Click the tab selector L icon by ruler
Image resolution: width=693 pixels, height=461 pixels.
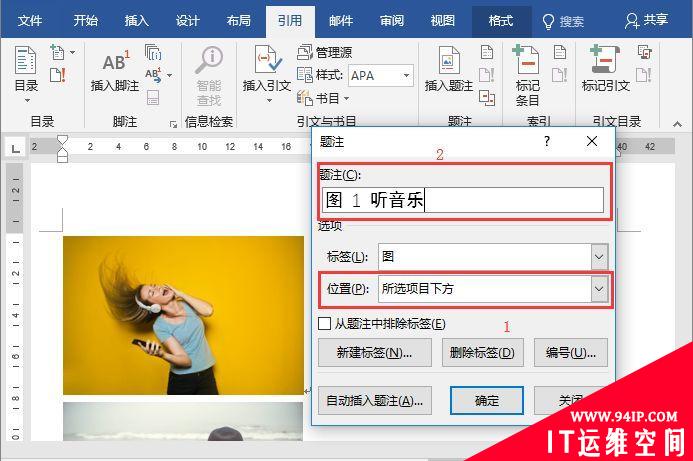point(15,149)
